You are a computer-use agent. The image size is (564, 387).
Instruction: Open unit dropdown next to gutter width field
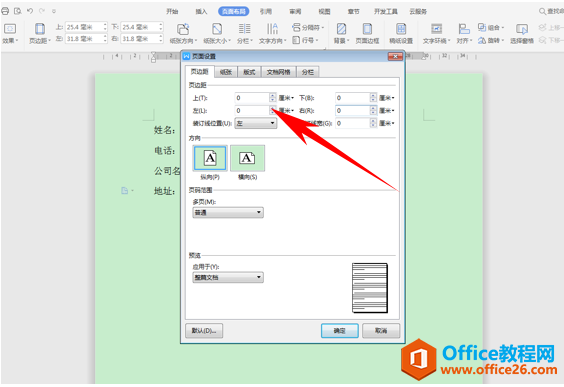(387, 123)
